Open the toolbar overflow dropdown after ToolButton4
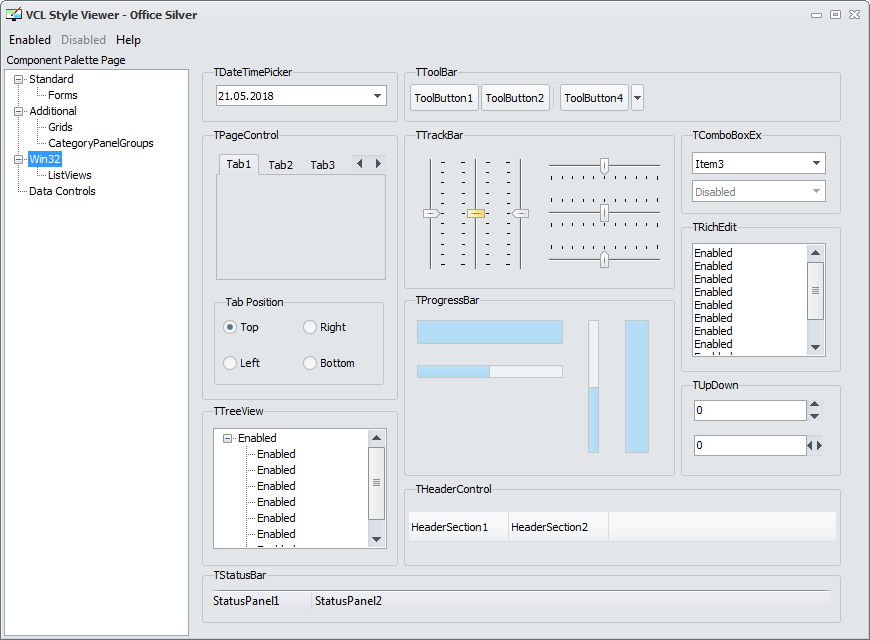The width and height of the screenshot is (870, 640). [638, 98]
